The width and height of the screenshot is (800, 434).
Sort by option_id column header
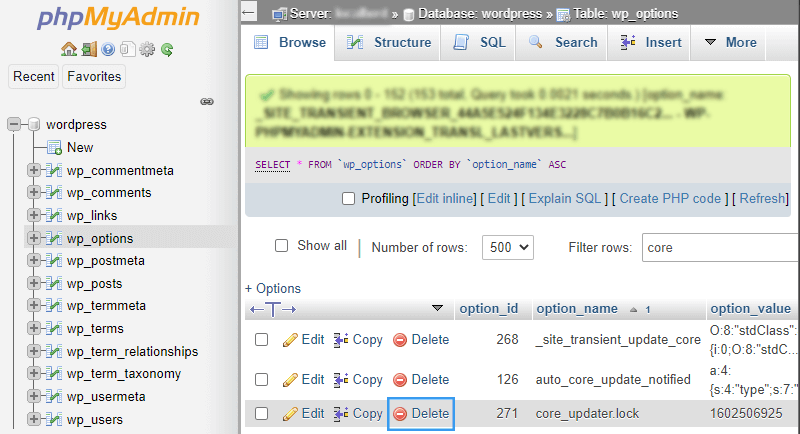(488, 309)
